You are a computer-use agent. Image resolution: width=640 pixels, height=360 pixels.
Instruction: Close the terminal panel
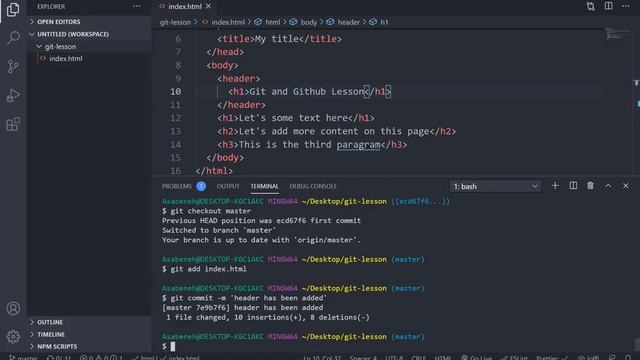click(626, 186)
